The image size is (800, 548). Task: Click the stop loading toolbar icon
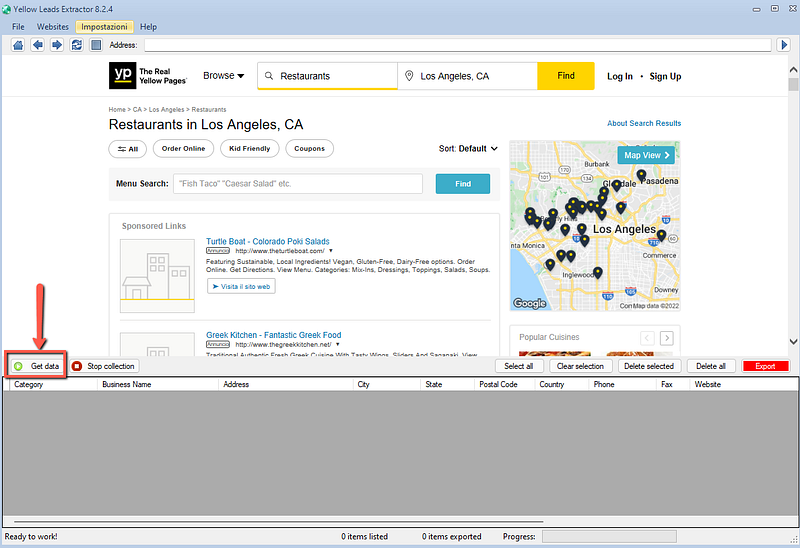[x=96, y=45]
